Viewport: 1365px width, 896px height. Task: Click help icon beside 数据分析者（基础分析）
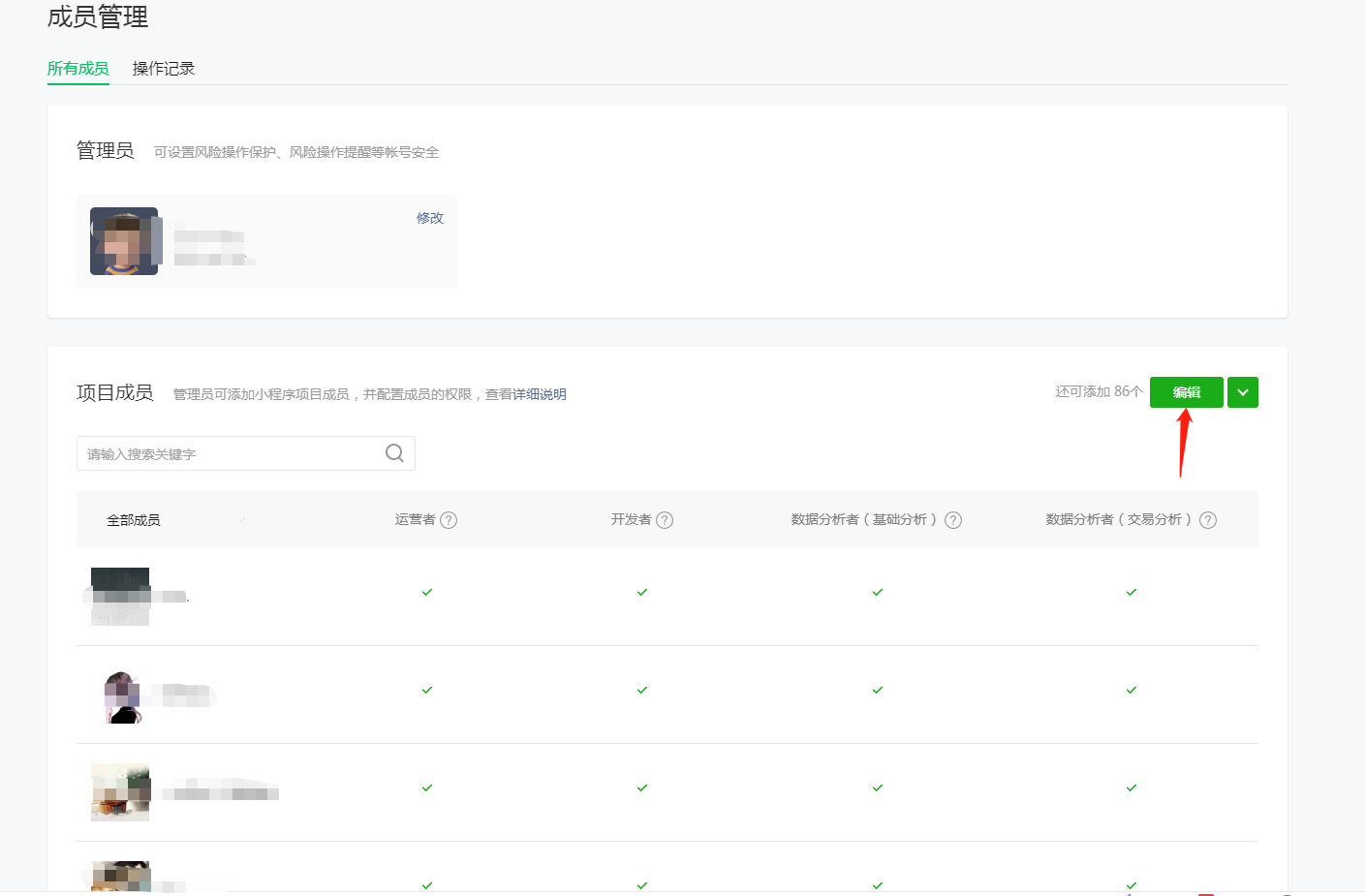(x=953, y=520)
